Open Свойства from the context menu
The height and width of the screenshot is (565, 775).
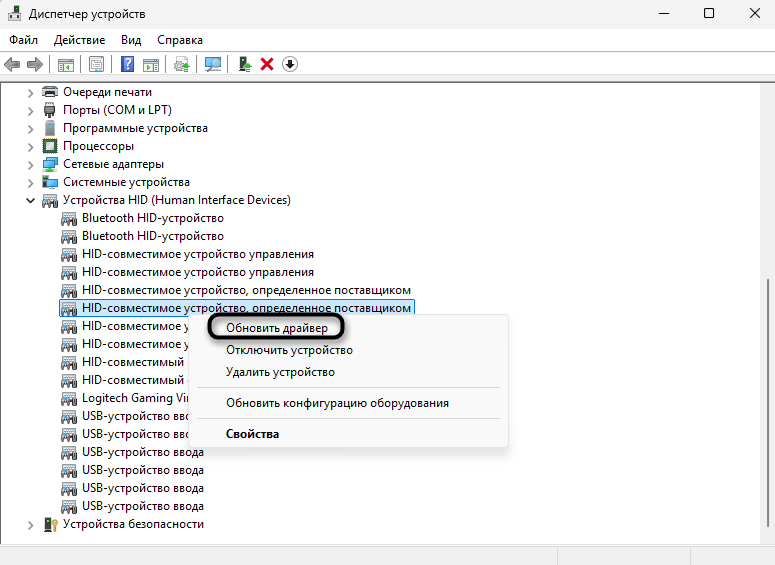click(x=252, y=434)
